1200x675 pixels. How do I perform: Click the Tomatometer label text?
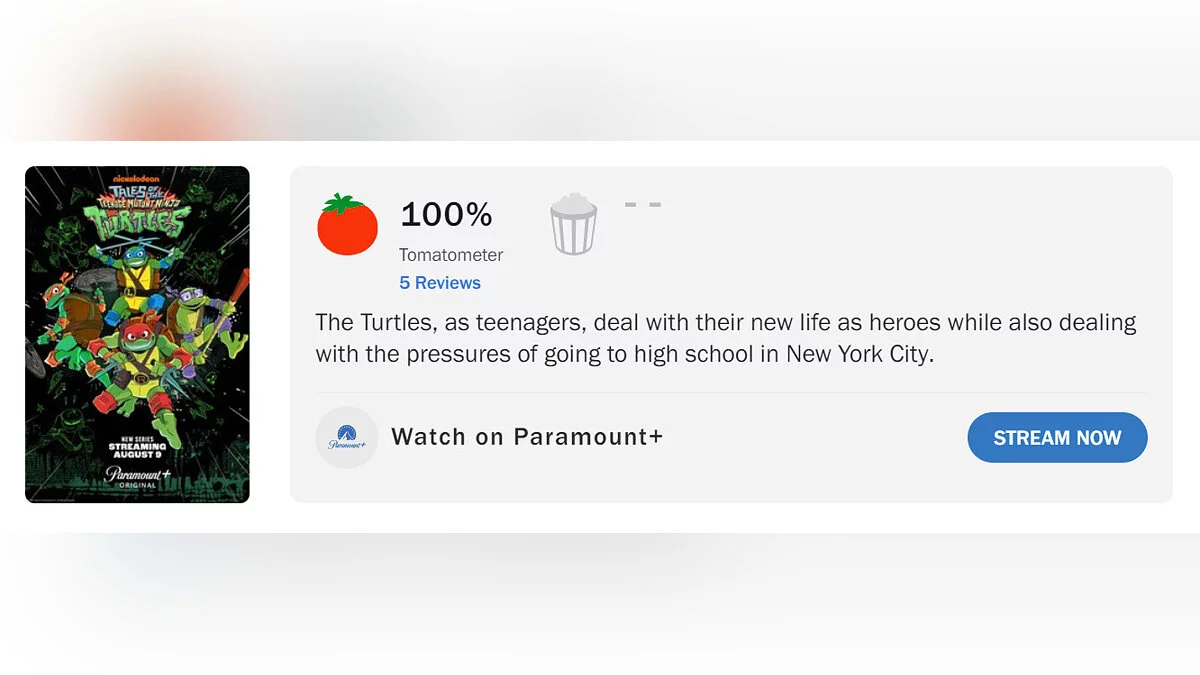[451, 255]
